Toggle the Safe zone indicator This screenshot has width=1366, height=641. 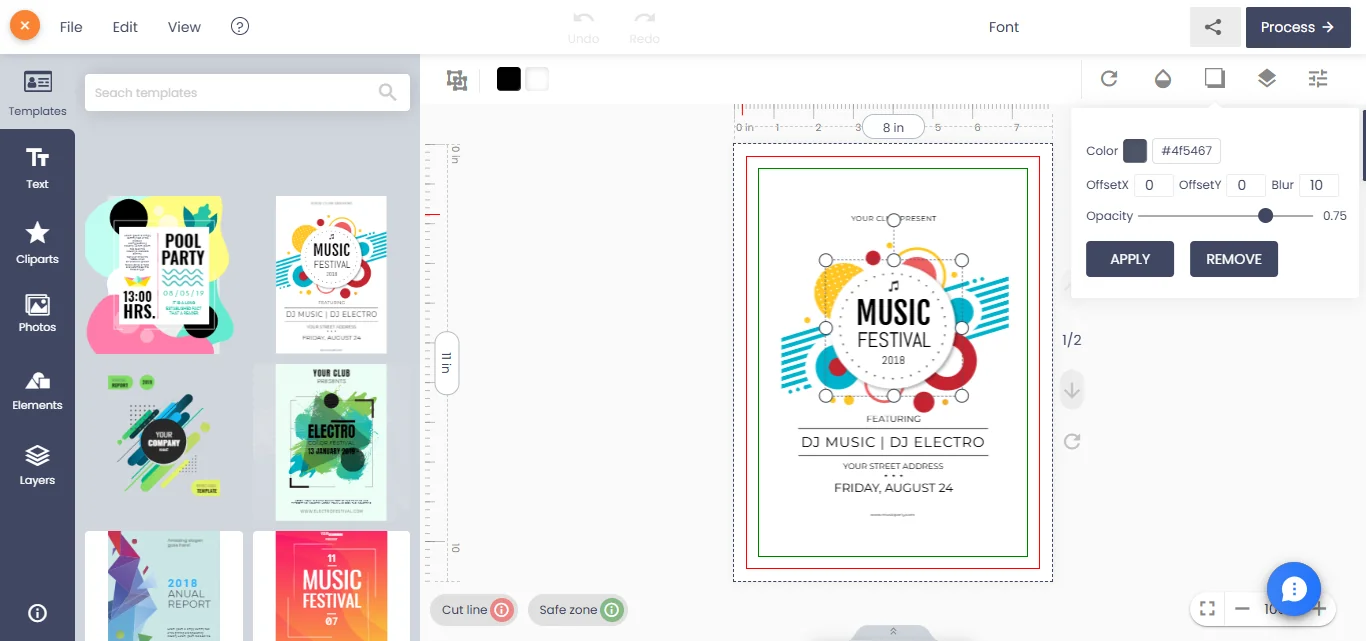[578, 610]
